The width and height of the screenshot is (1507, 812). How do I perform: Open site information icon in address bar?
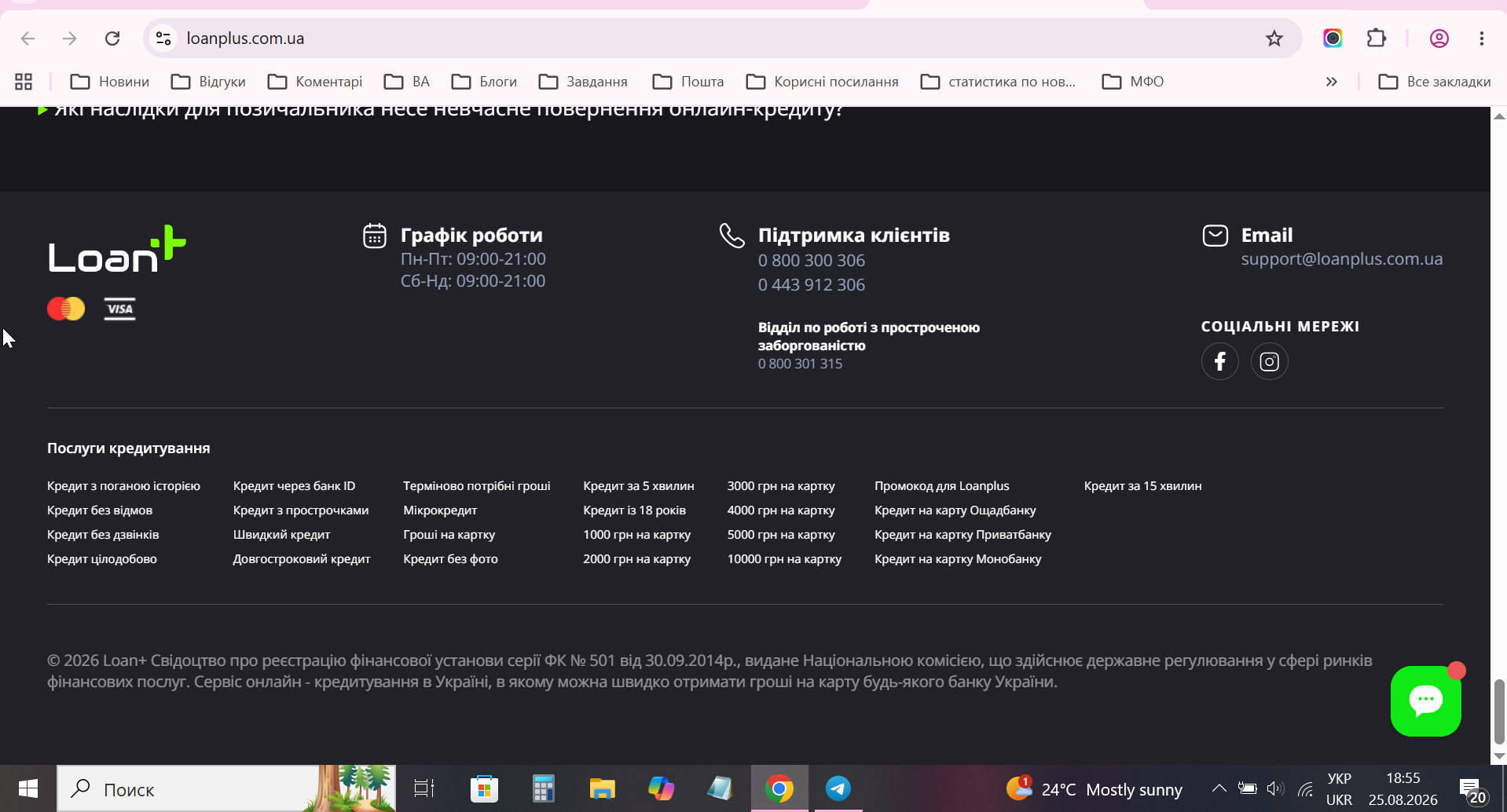click(163, 38)
